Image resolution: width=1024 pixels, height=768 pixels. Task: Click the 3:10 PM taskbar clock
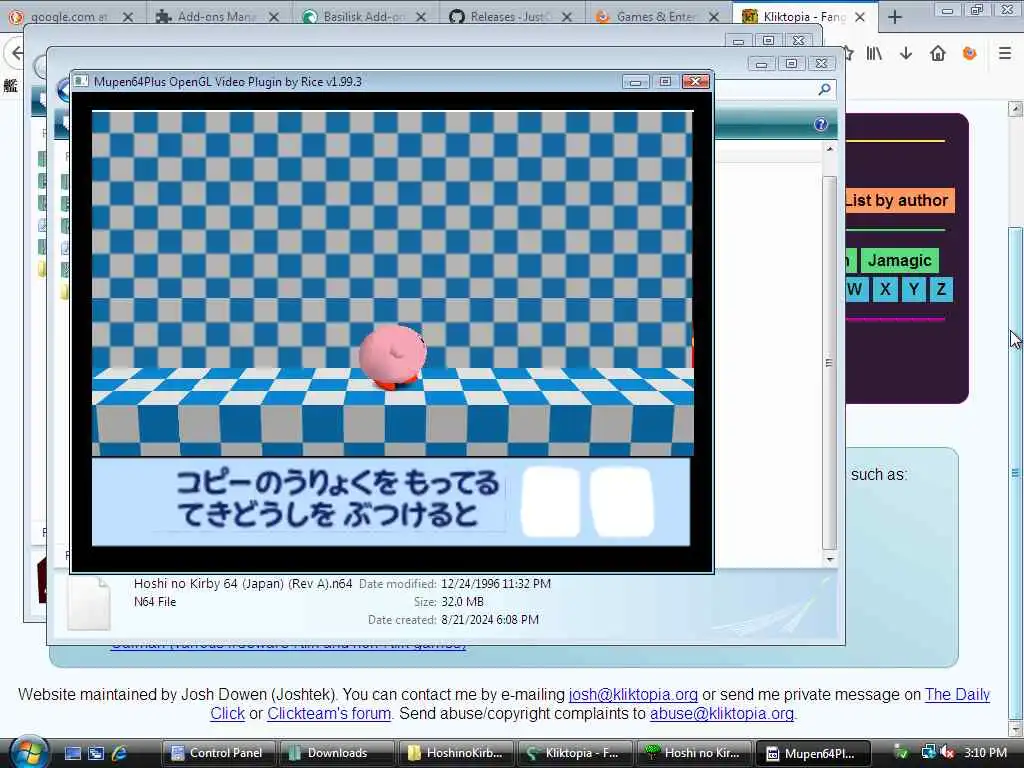click(x=985, y=753)
